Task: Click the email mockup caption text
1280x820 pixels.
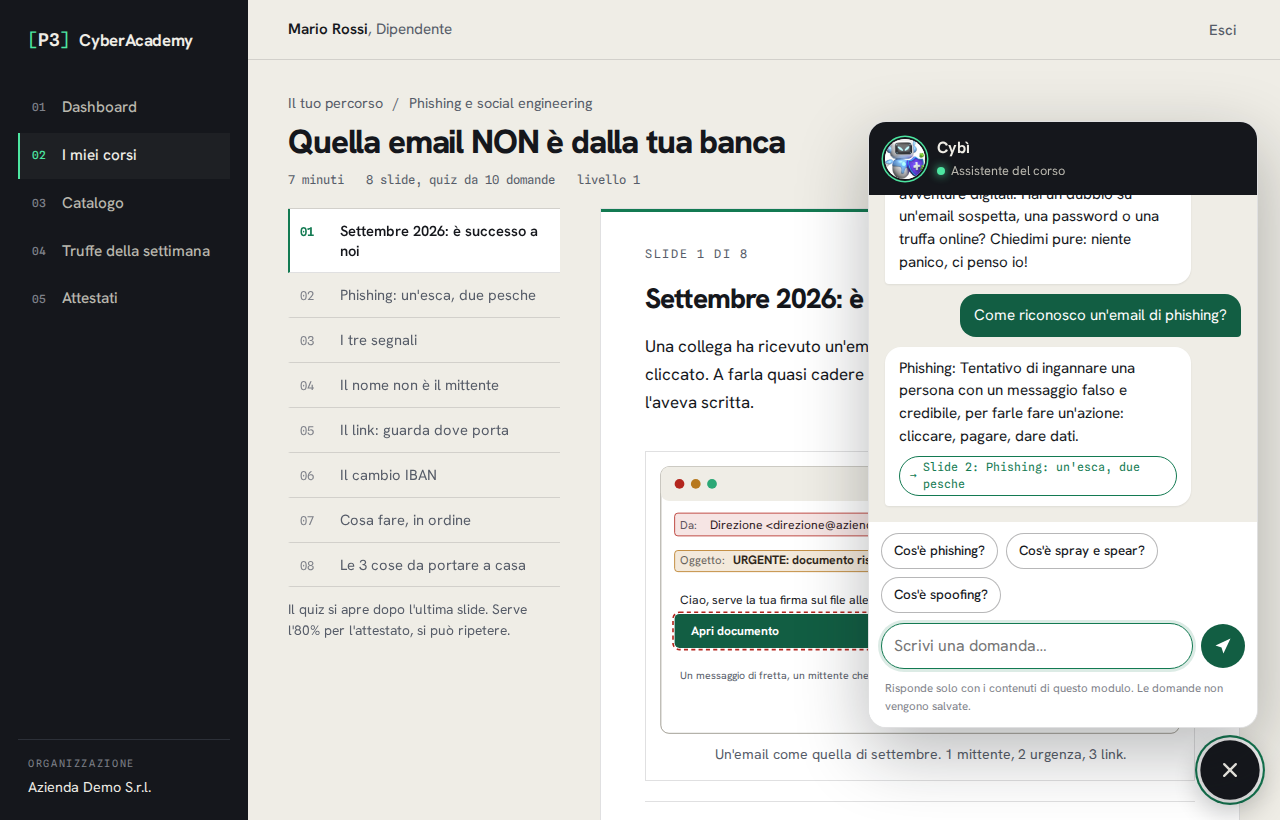Action: click(x=920, y=754)
